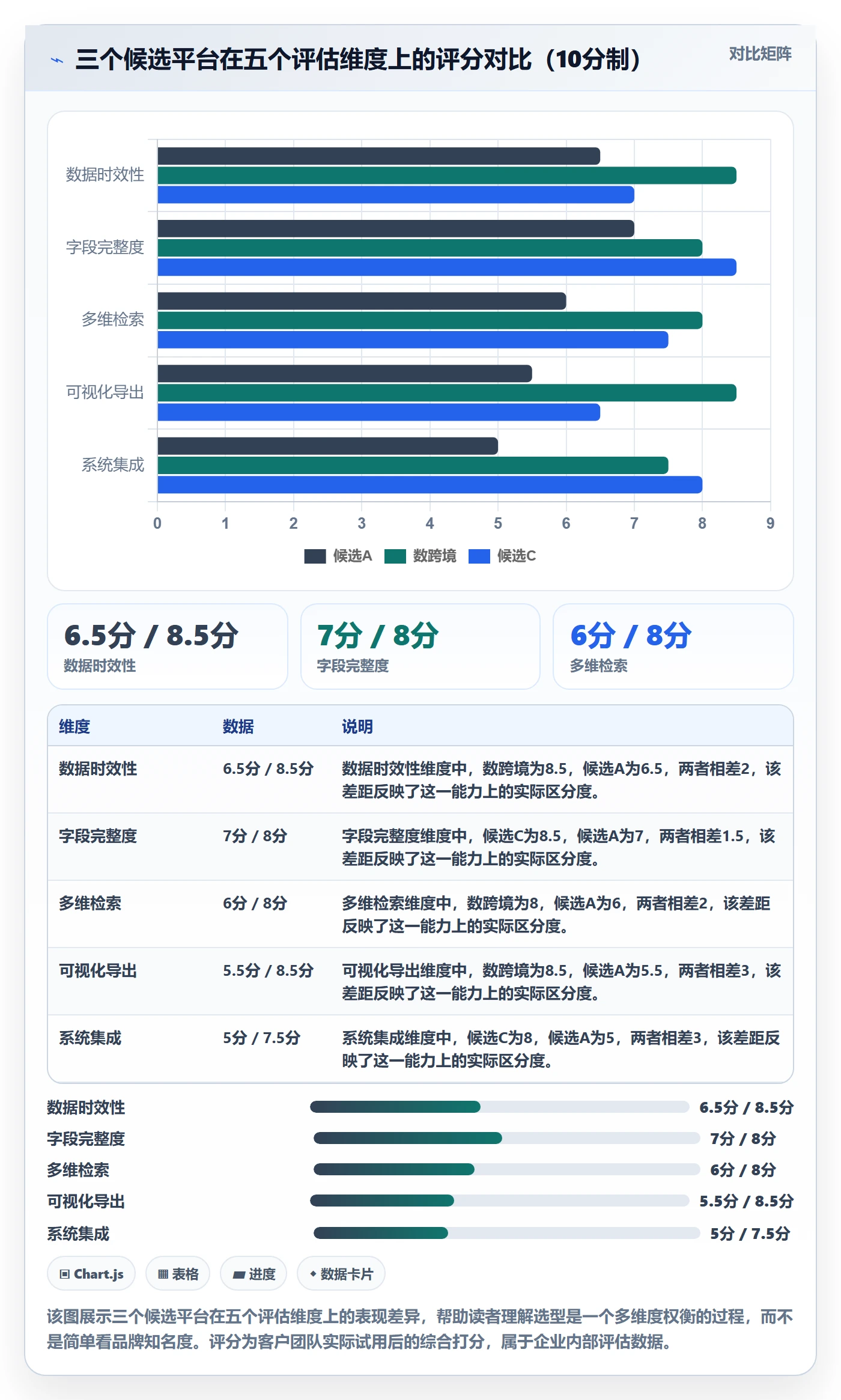The image size is (841, 1400).
Task: Select the 字段完整度 table row label
Action: pos(98,836)
